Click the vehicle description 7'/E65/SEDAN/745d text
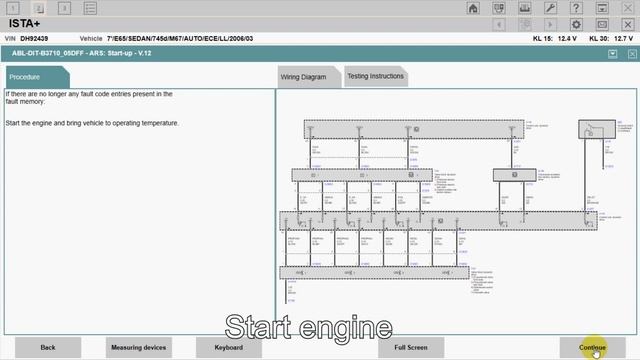 click(x=180, y=38)
